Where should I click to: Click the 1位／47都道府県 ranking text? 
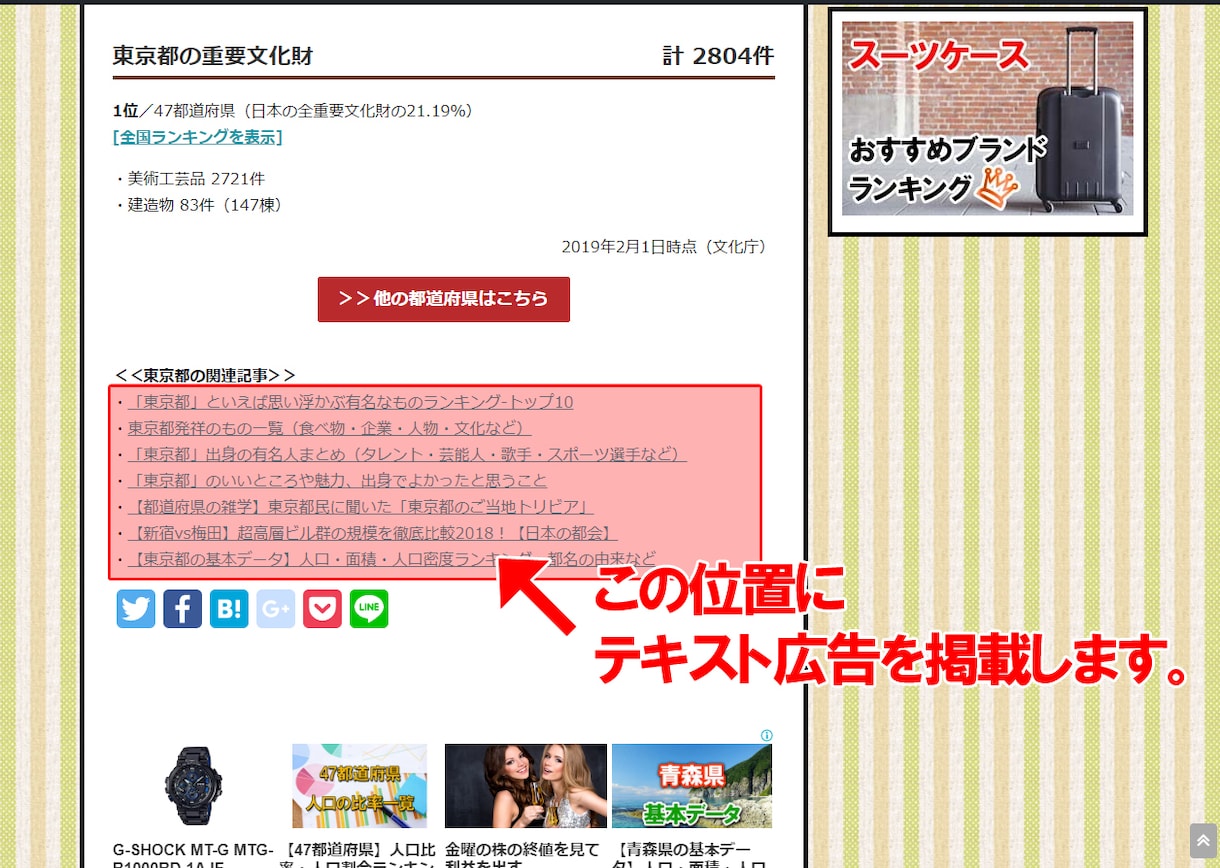click(293, 110)
